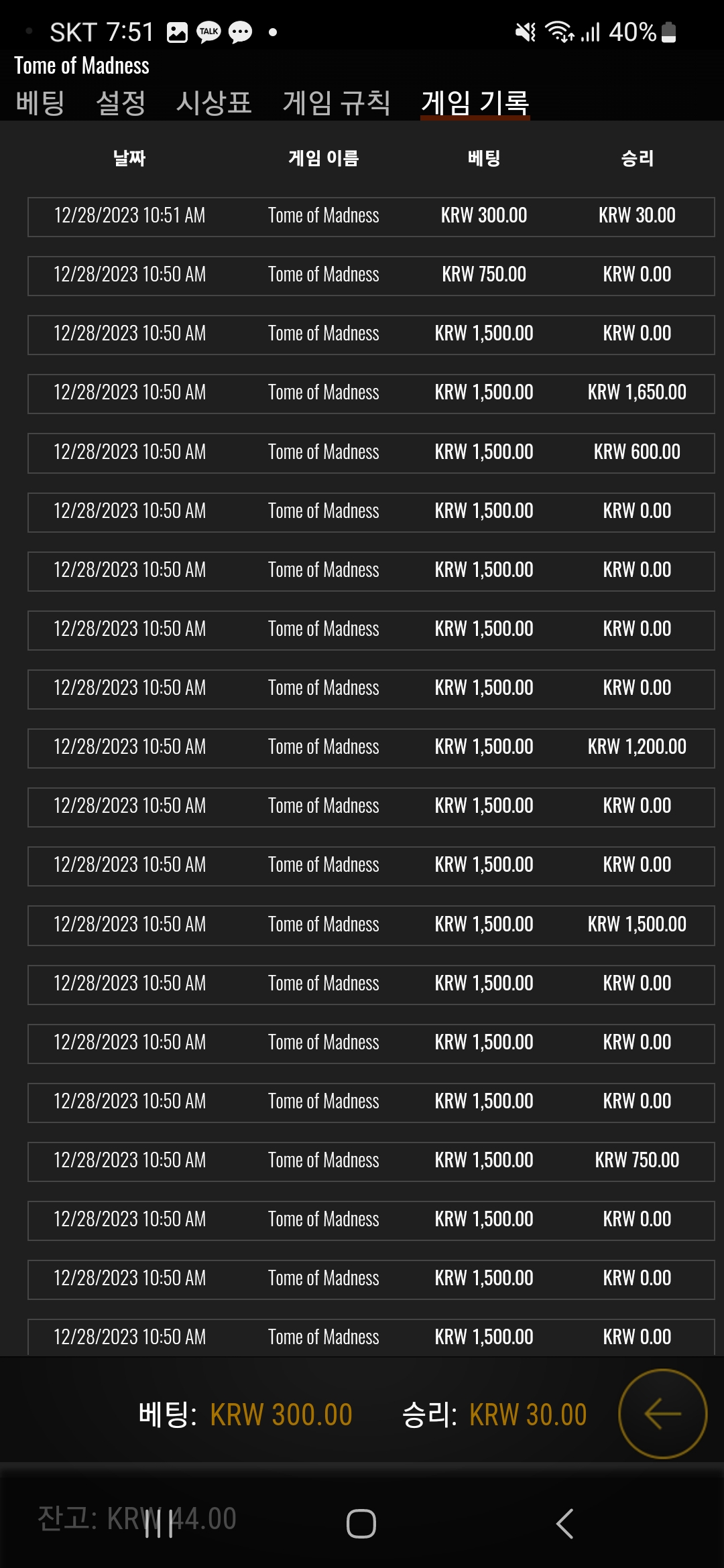724x1568 pixels.
Task: Tap the Android home button
Action: 361,1524
